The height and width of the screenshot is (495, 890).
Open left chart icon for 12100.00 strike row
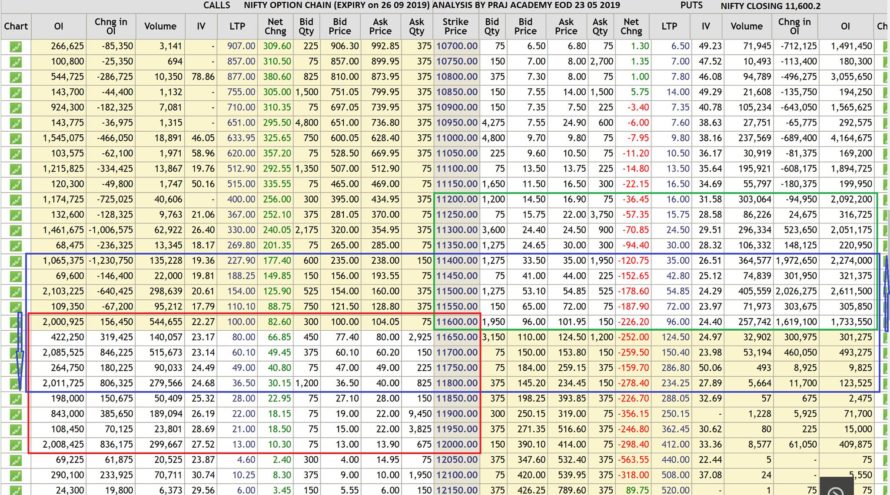[x=15, y=476]
